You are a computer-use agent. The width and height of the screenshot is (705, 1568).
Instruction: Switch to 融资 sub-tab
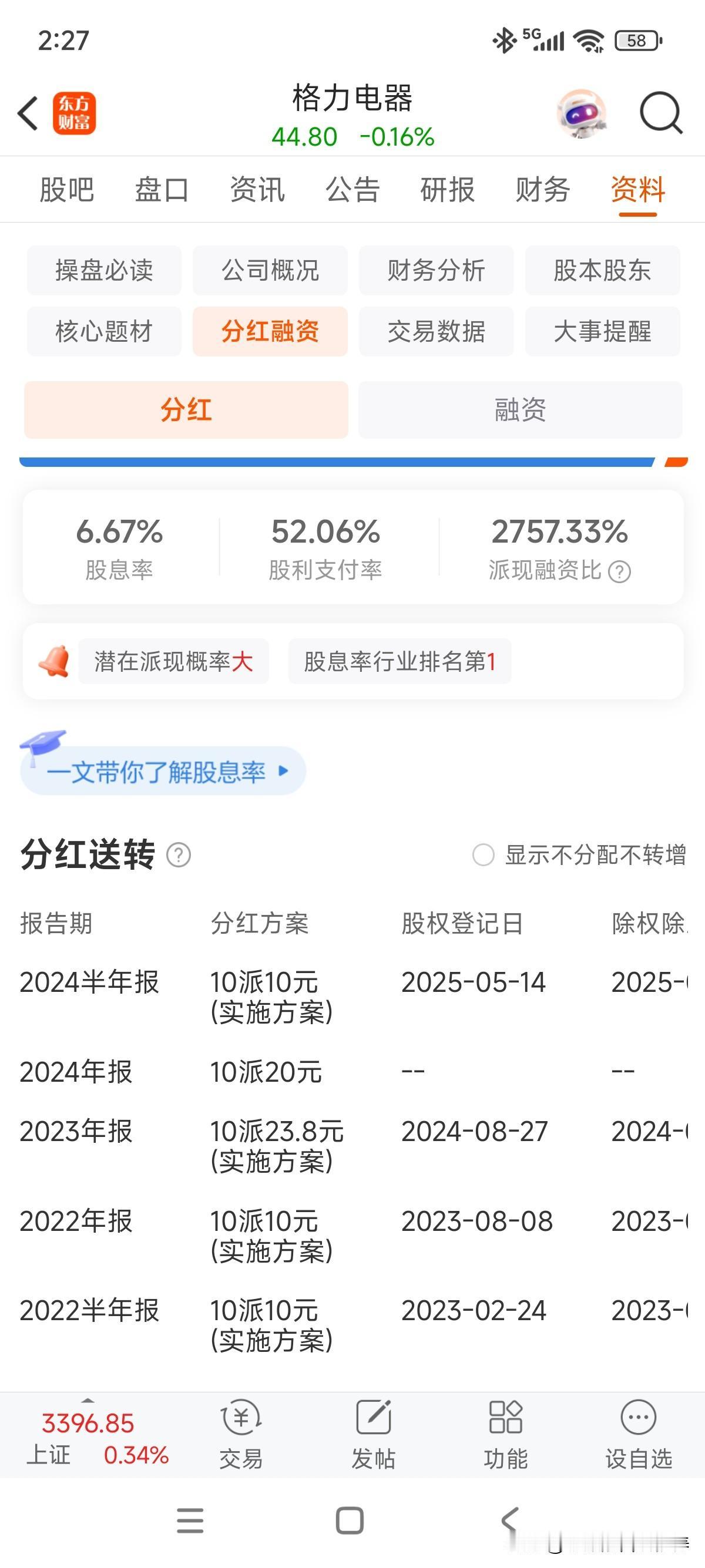tap(520, 410)
